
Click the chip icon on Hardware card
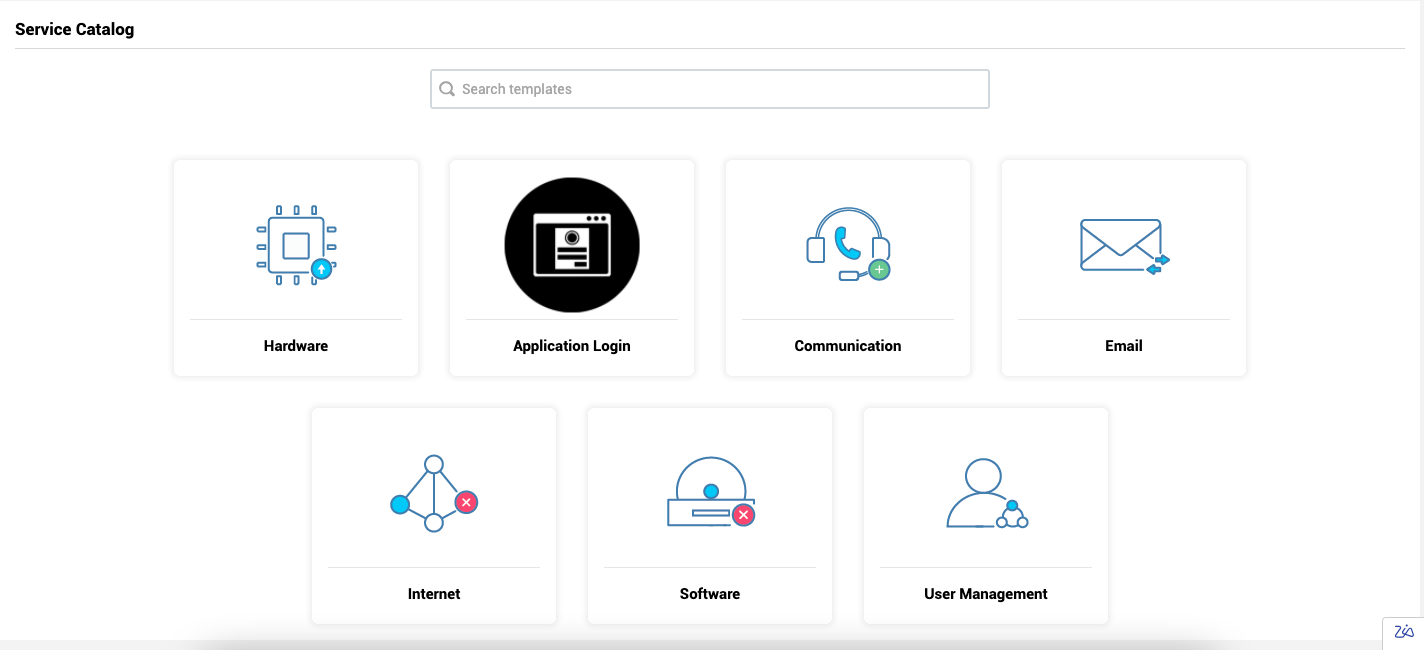296,245
